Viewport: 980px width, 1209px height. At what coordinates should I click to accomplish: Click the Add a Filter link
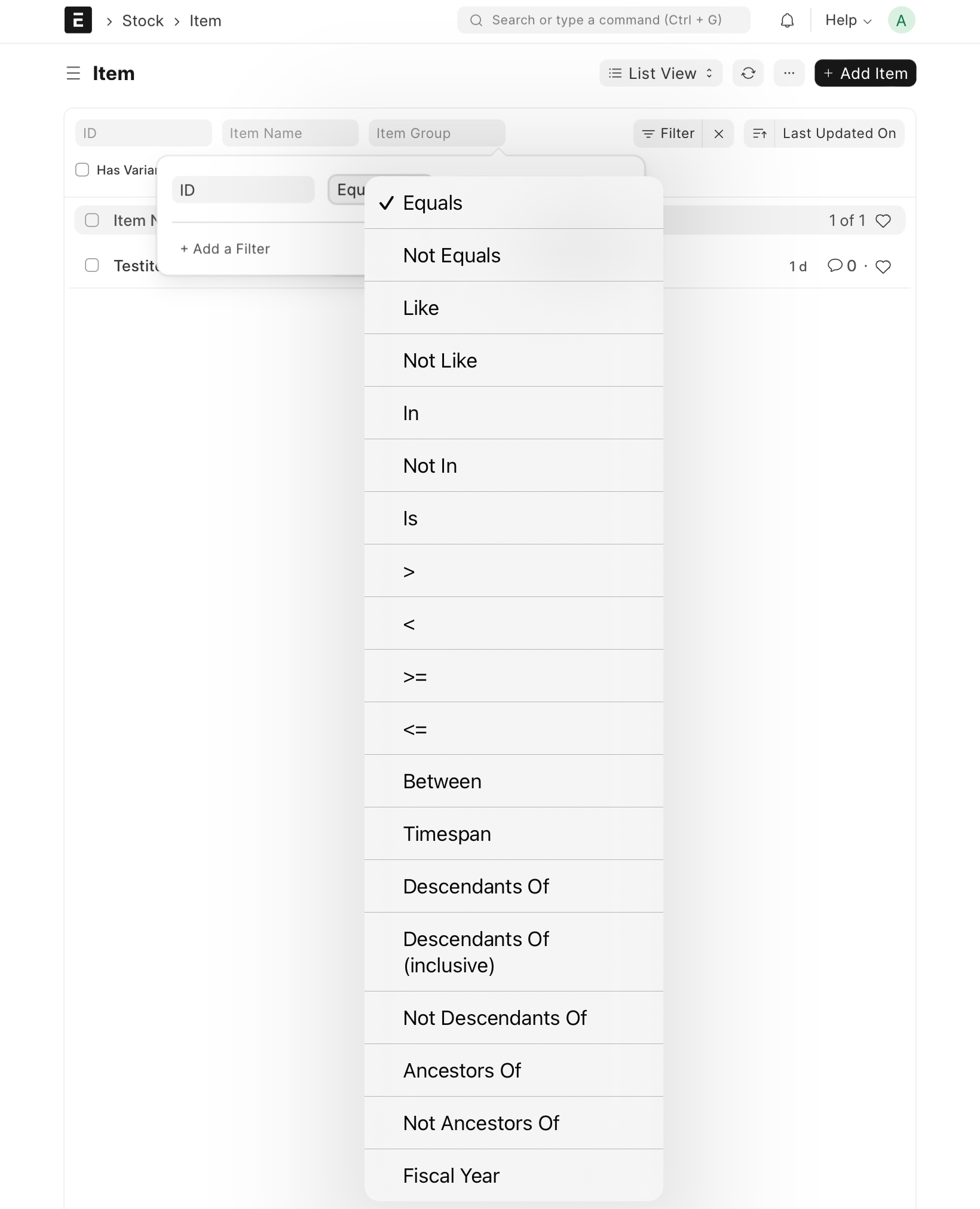click(x=225, y=249)
